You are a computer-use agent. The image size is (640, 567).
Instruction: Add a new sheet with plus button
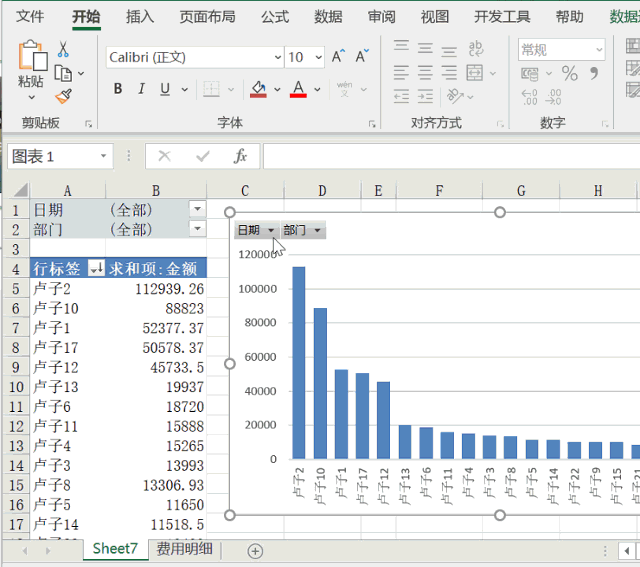tap(255, 551)
